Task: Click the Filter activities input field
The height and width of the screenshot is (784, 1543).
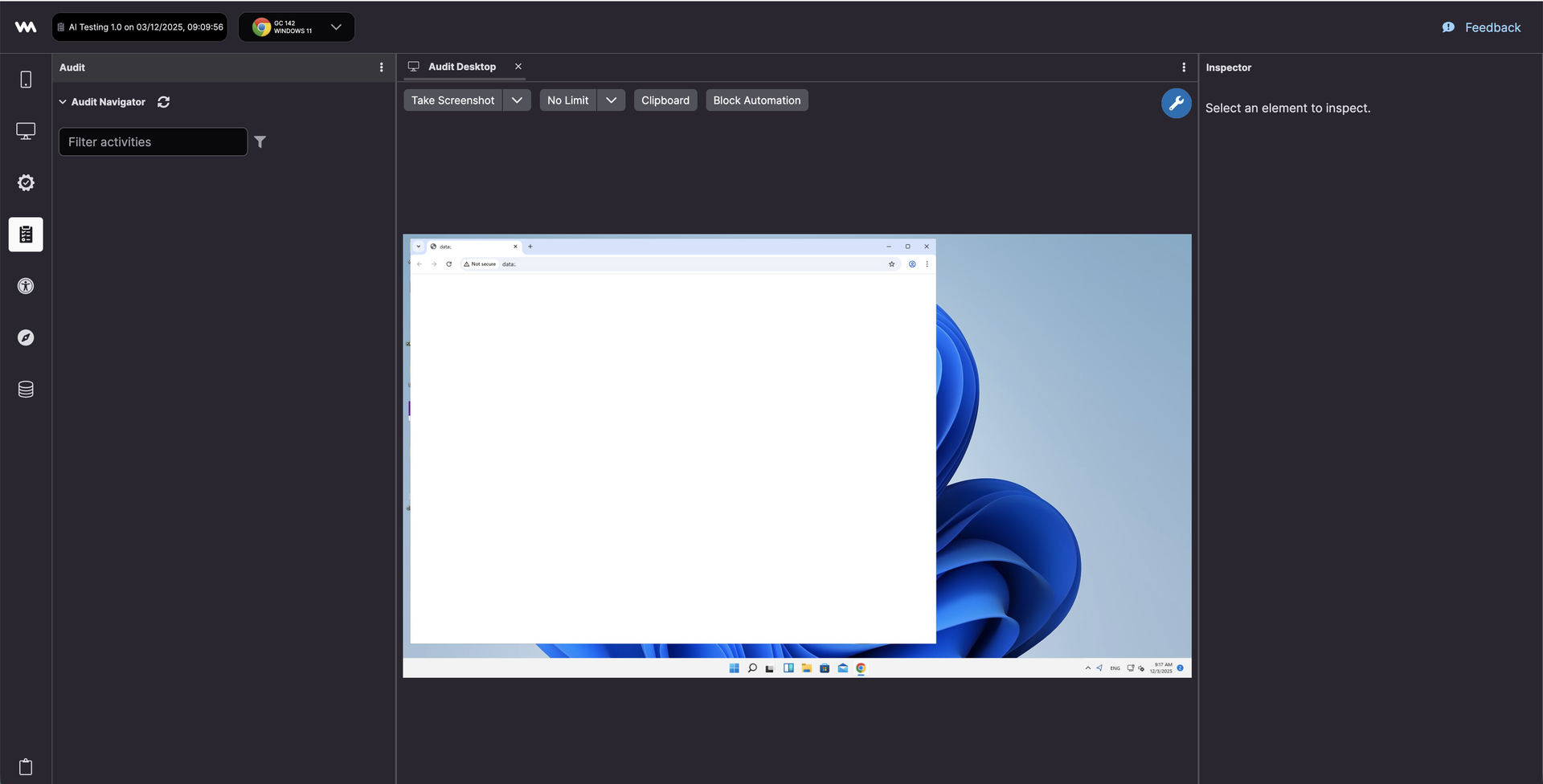Action: coord(153,142)
